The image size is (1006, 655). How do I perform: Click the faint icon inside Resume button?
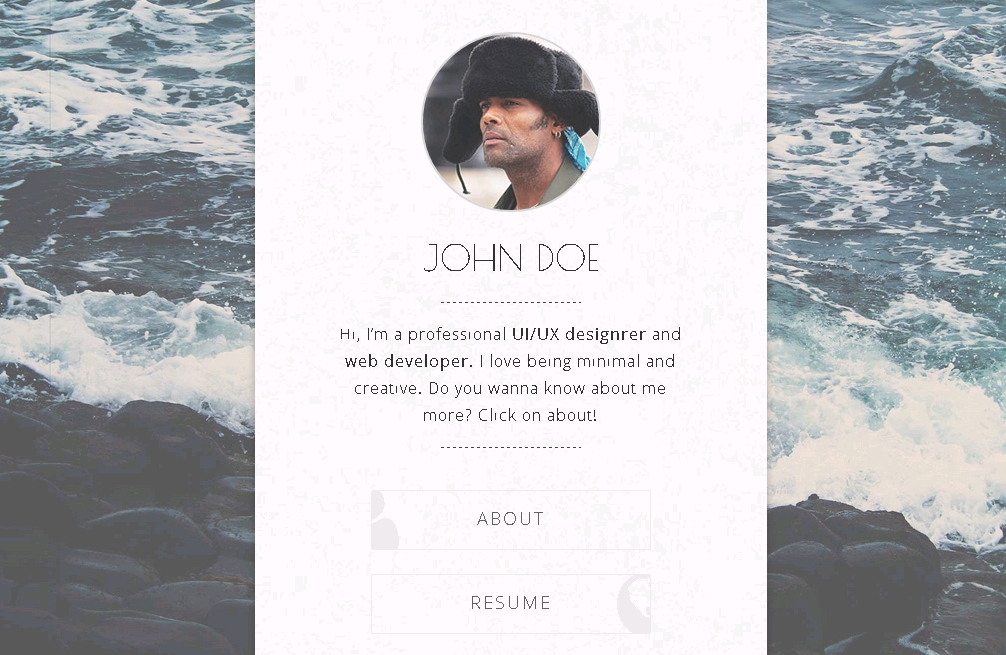click(x=634, y=604)
